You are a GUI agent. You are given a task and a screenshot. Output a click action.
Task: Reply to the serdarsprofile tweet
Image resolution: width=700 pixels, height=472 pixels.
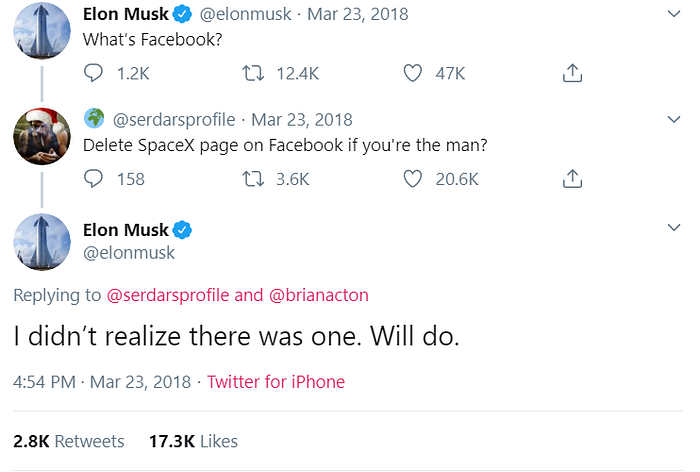[94, 179]
